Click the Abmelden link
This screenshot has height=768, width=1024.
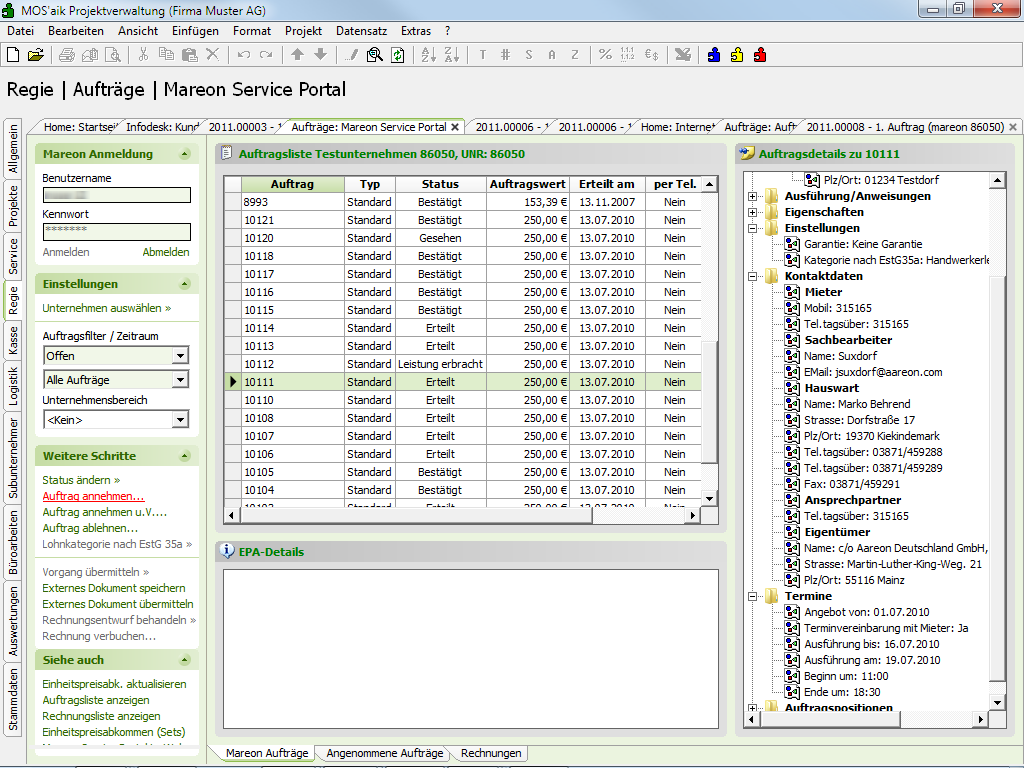click(166, 252)
